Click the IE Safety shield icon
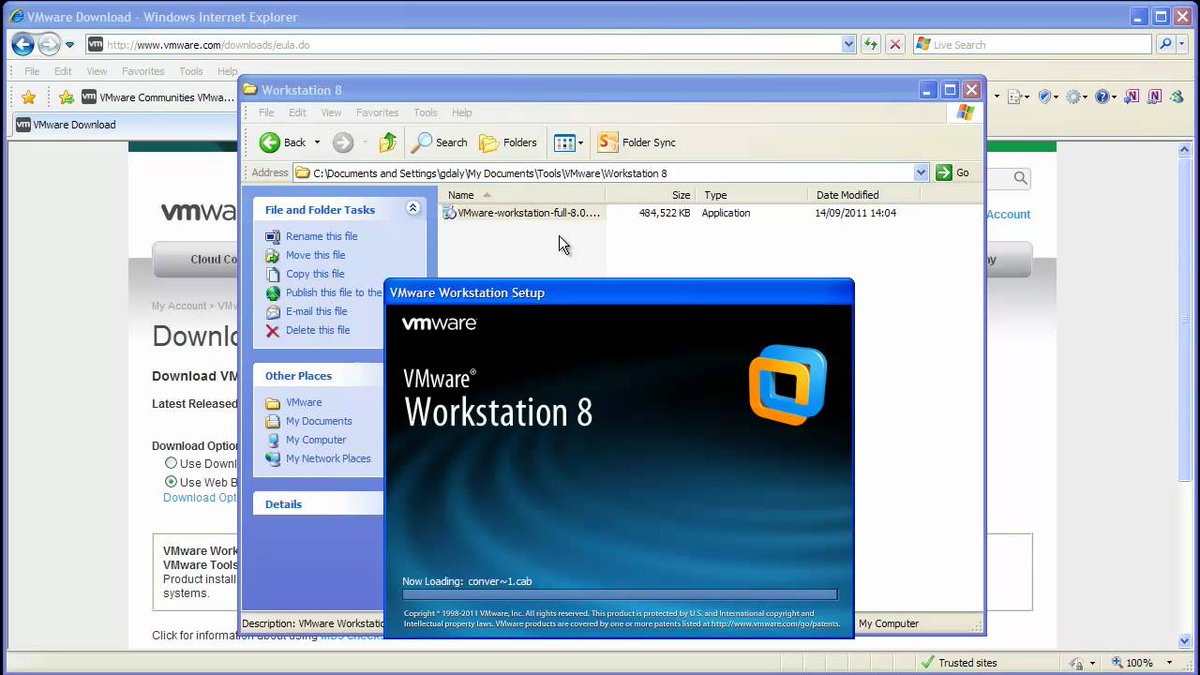The image size is (1200, 675). point(1045,97)
